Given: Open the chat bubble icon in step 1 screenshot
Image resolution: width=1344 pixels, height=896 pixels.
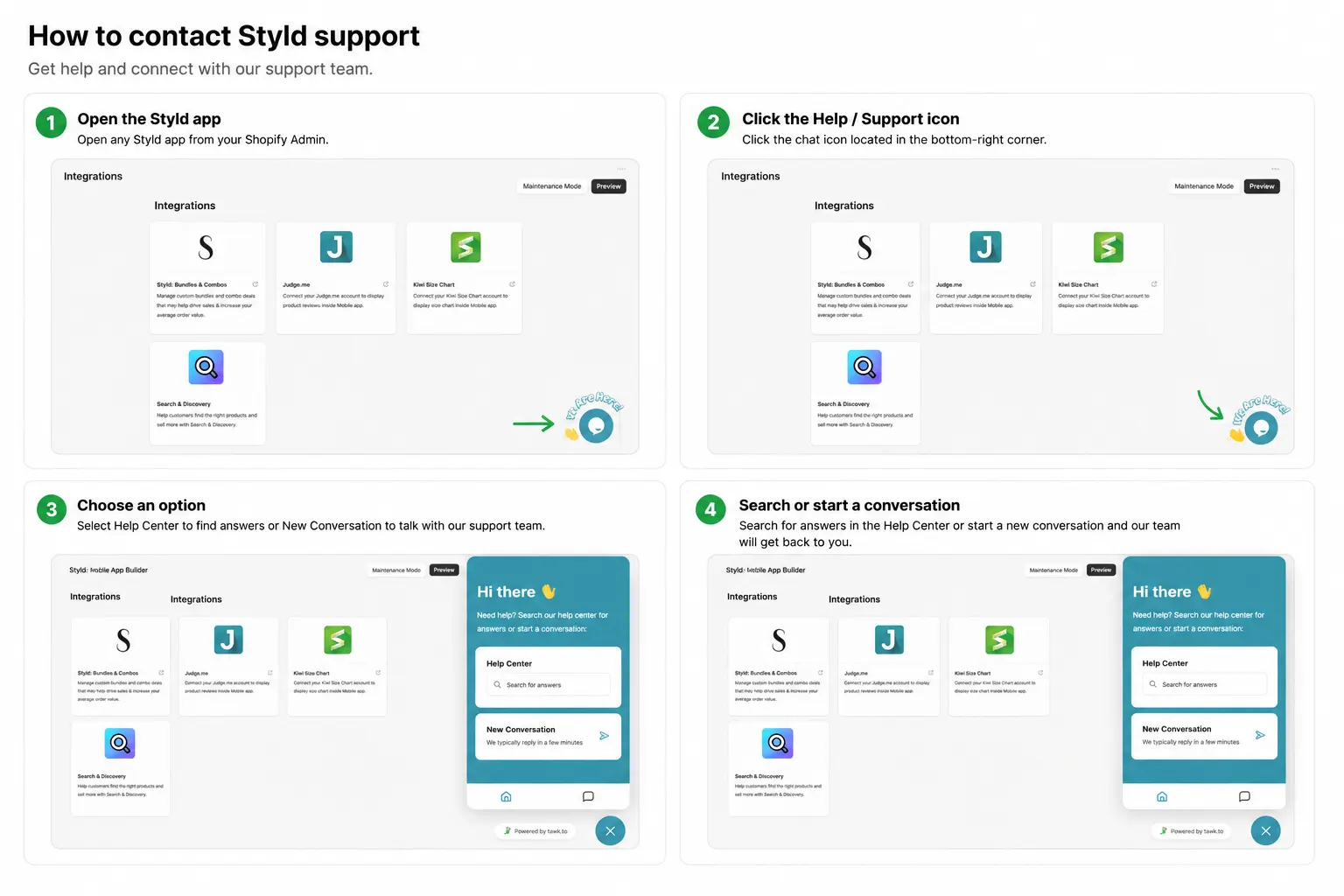Looking at the screenshot, I should tap(596, 426).
